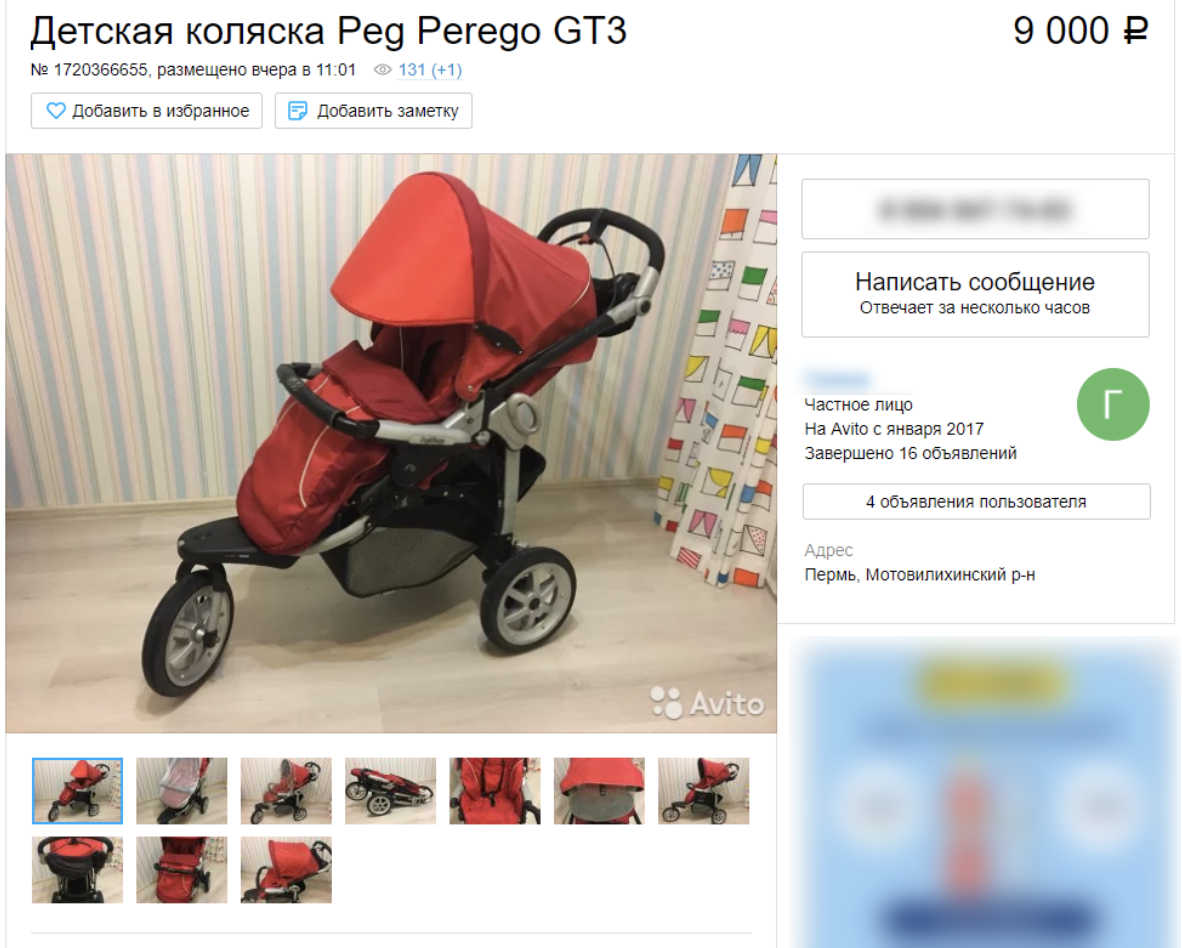This screenshot has height=948, width=1182.
Task: Click Добавить заметку button
Action: click(373, 111)
